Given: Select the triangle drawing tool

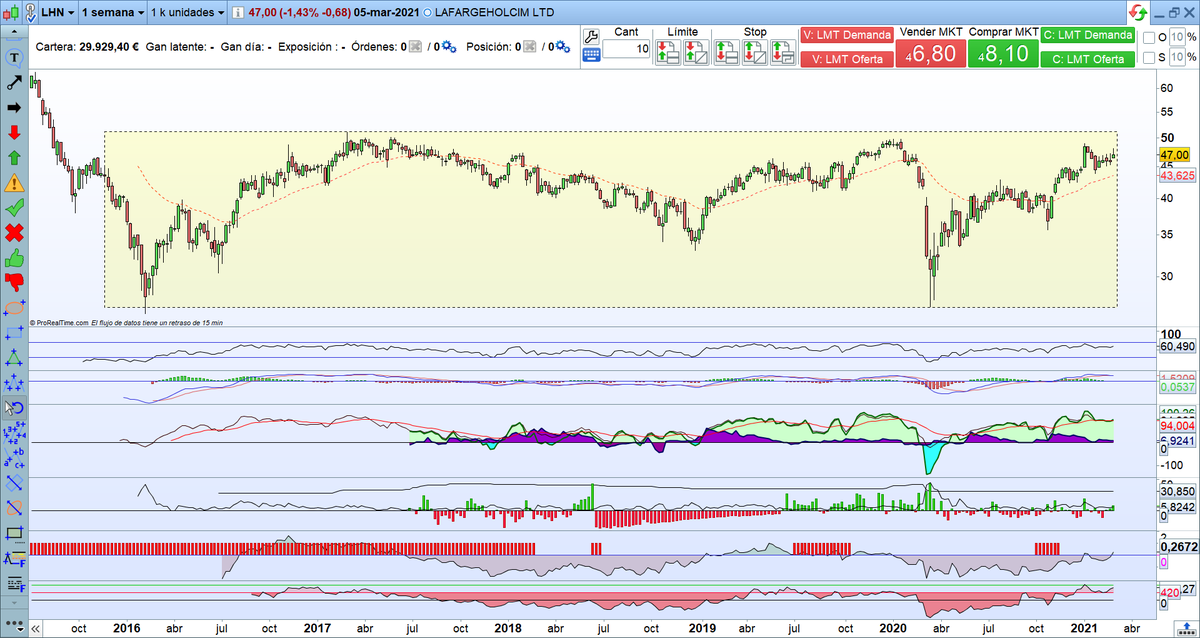Looking at the screenshot, I should click(x=14, y=358).
